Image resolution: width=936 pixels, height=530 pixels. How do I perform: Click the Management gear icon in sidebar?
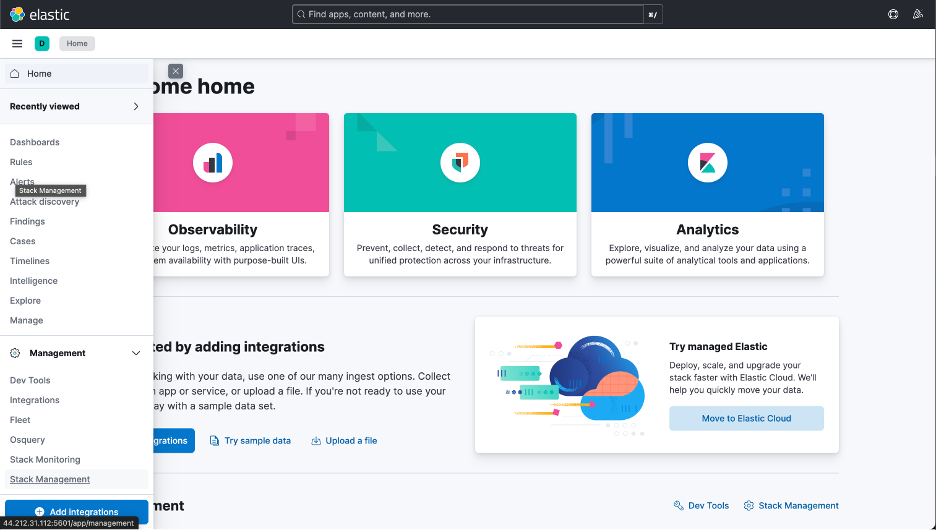pos(16,353)
